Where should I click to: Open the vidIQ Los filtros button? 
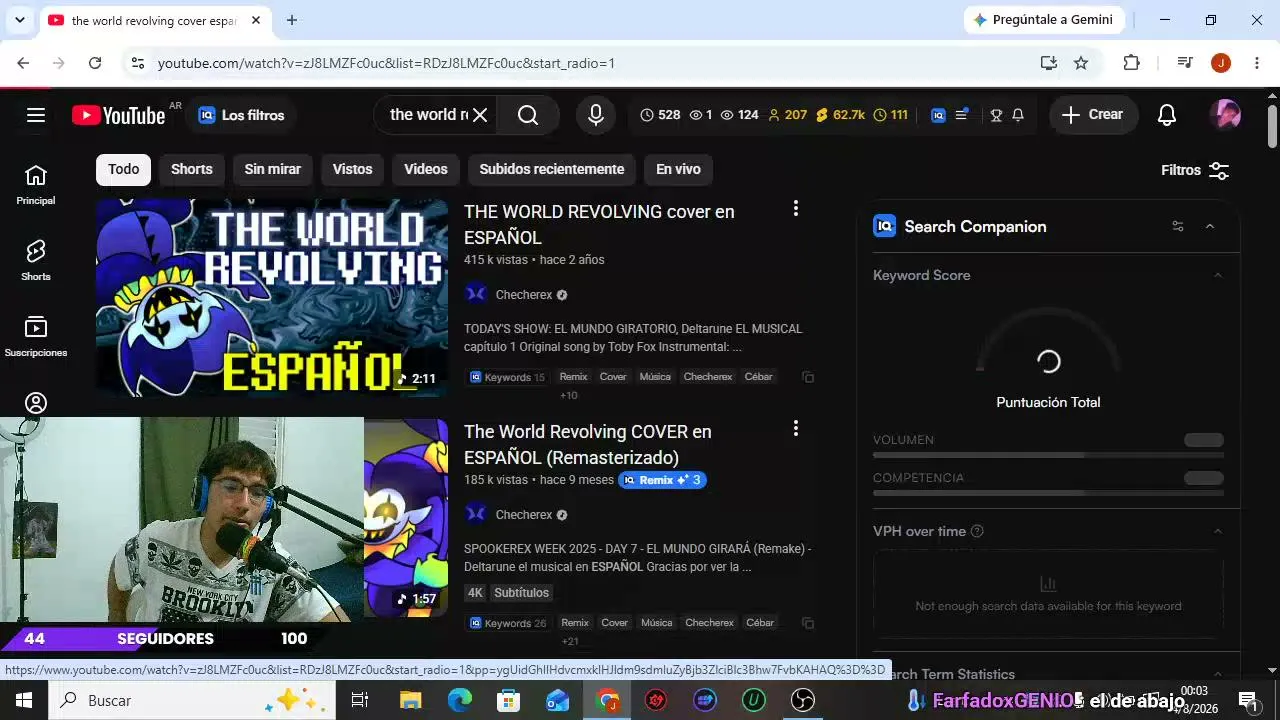click(x=241, y=115)
